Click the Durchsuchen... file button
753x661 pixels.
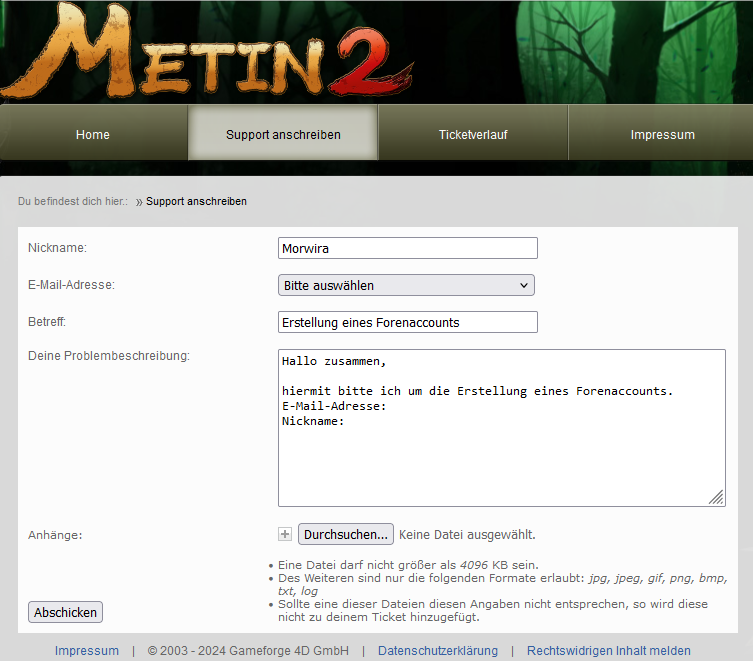pos(346,534)
